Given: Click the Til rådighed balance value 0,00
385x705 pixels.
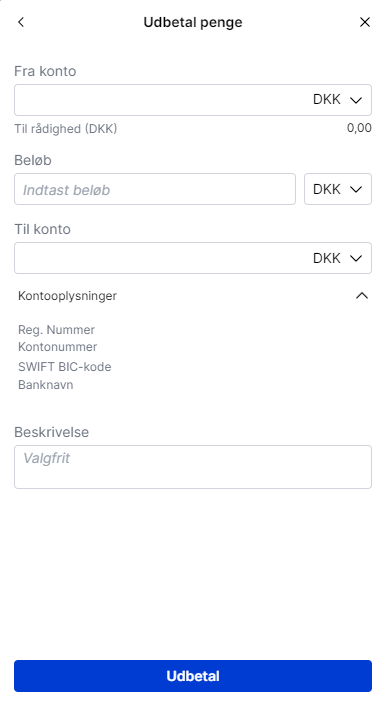Looking at the screenshot, I should click(x=359, y=128).
